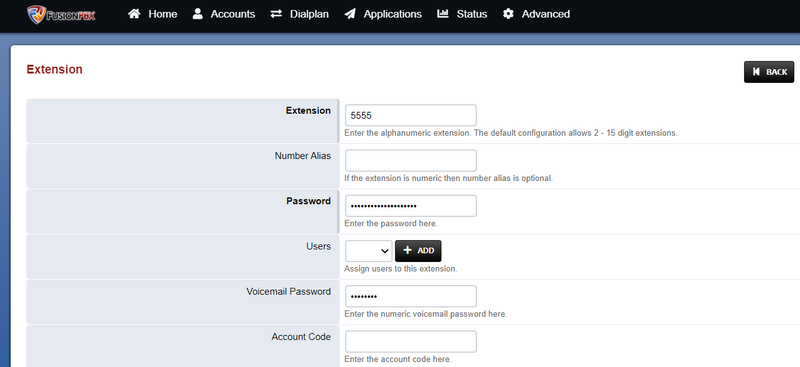The width and height of the screenshot is (800, 367).
Task: Click the Number Alias input field
Action: click(411, 160)
